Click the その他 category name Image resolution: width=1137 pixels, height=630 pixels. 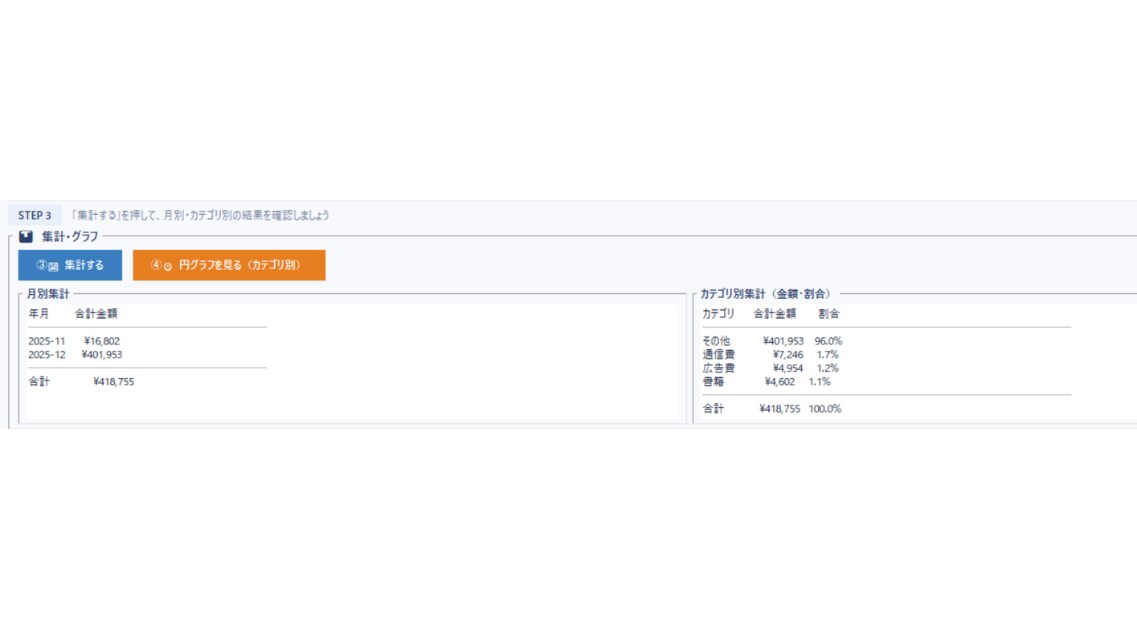click(x=716, y=341)
